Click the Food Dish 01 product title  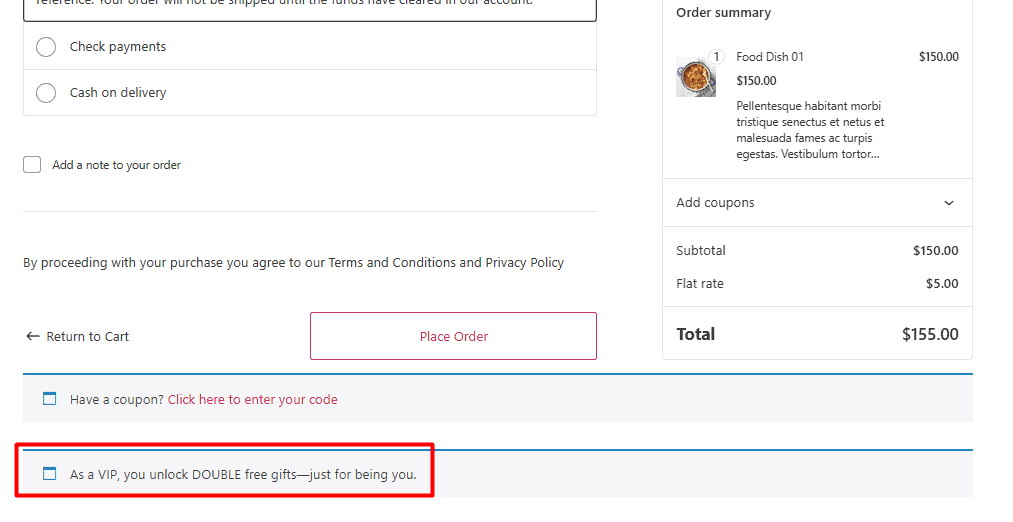click(x=770, y=57)
